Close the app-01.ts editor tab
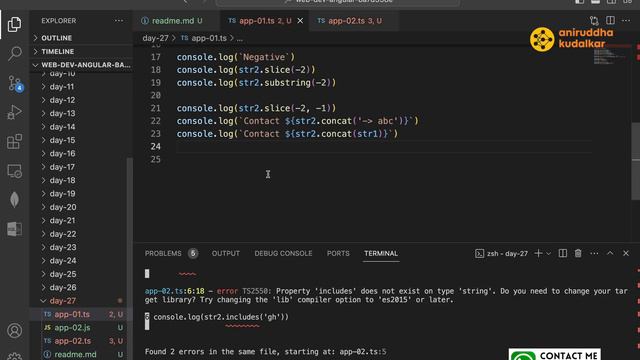Screen dimensions: 640x360 point(300,20)
